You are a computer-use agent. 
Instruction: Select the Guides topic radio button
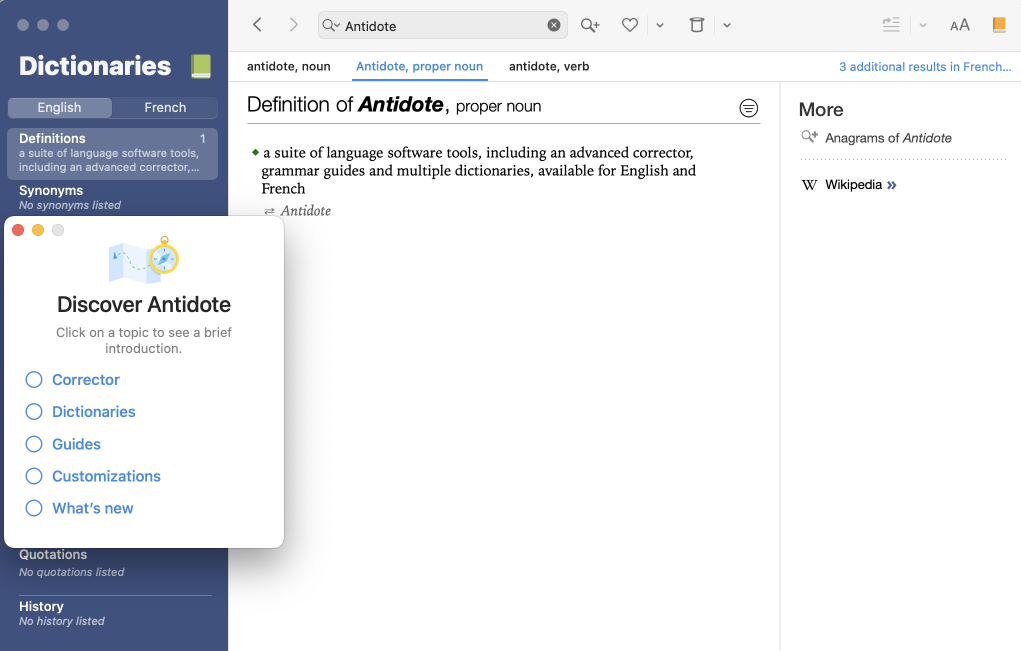[34, 444]
